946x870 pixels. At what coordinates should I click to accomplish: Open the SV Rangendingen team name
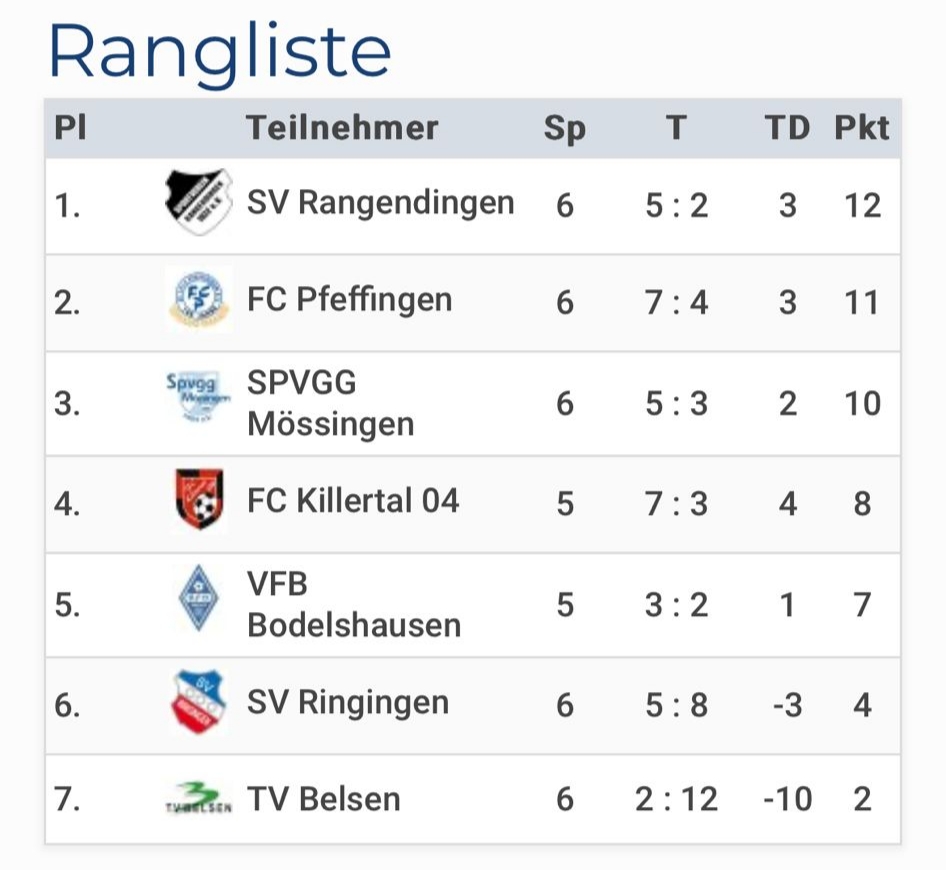[x=381, y=203]
